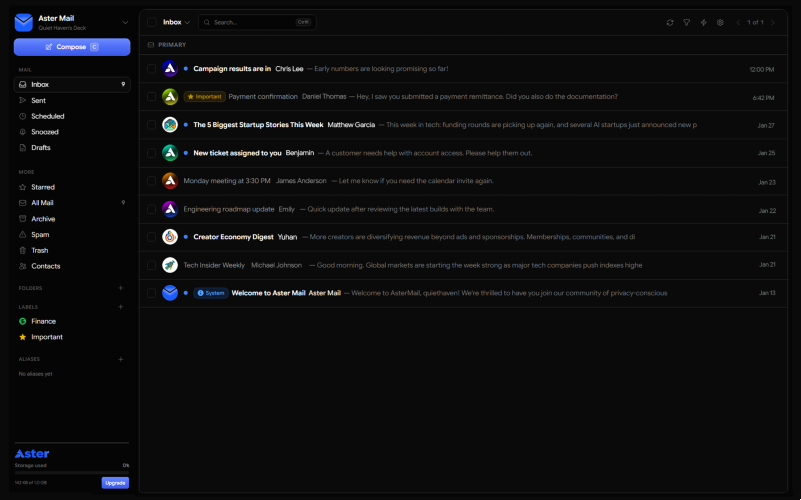Viewport: 801px width, 500px height.
Task: Click the Archive box icon
Action: point(22,219)
